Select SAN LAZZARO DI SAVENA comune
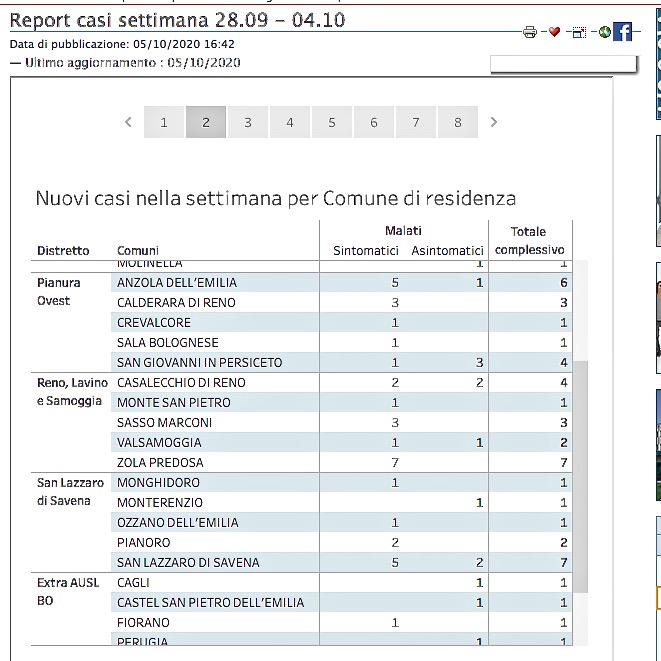Viewport: 661px width, 661px height. click(188, 563)
